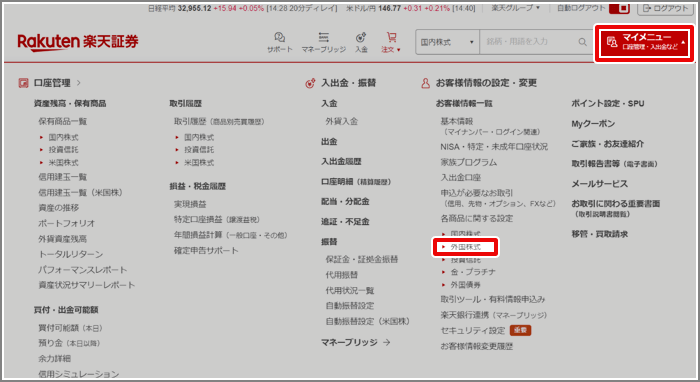
Task: Open トータルリターン
Action: 71,254
